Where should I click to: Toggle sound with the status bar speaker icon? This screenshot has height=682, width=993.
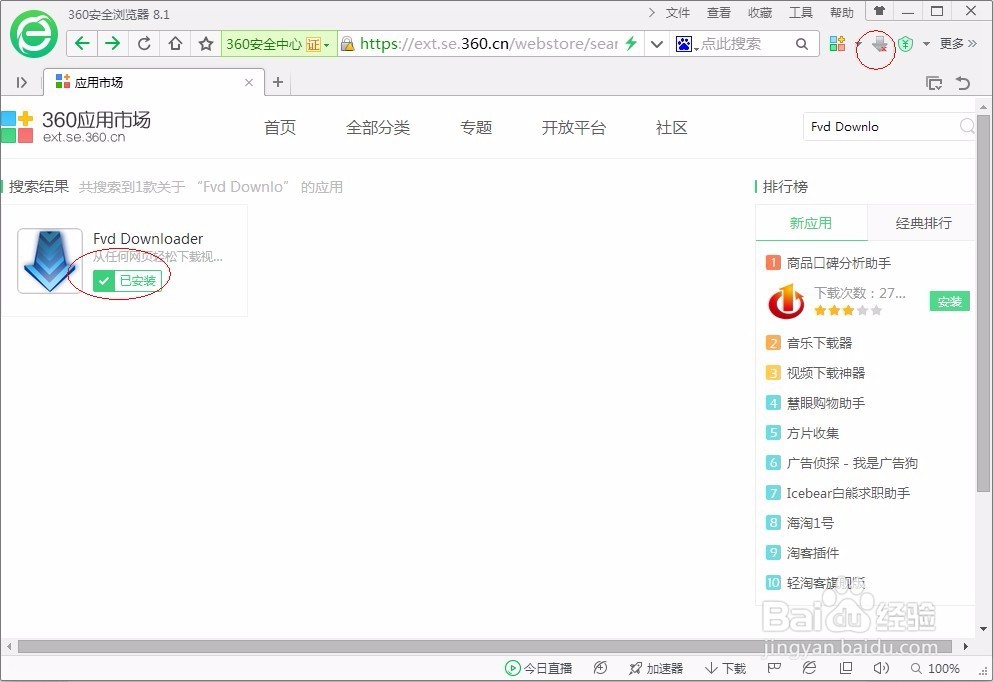(x=881, y=668)
